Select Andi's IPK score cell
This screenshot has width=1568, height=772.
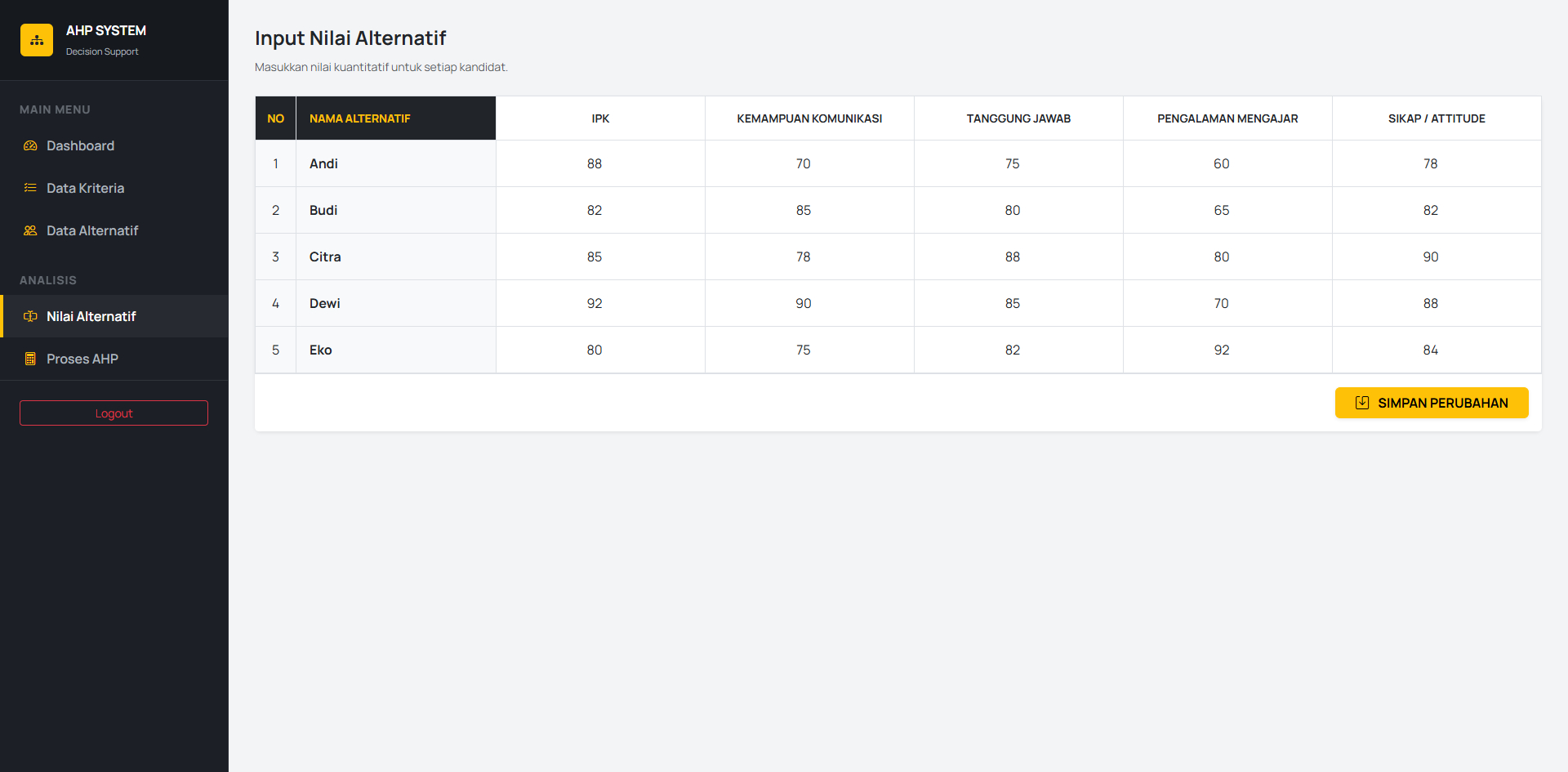click(599, 163)
